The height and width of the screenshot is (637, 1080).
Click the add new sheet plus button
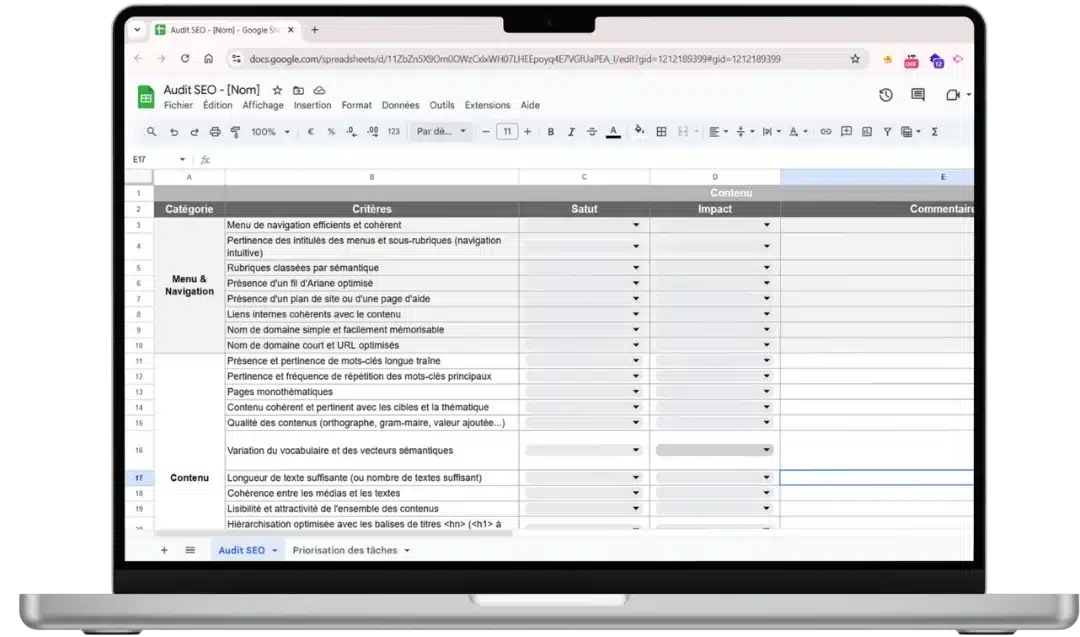tap(164, 550)
